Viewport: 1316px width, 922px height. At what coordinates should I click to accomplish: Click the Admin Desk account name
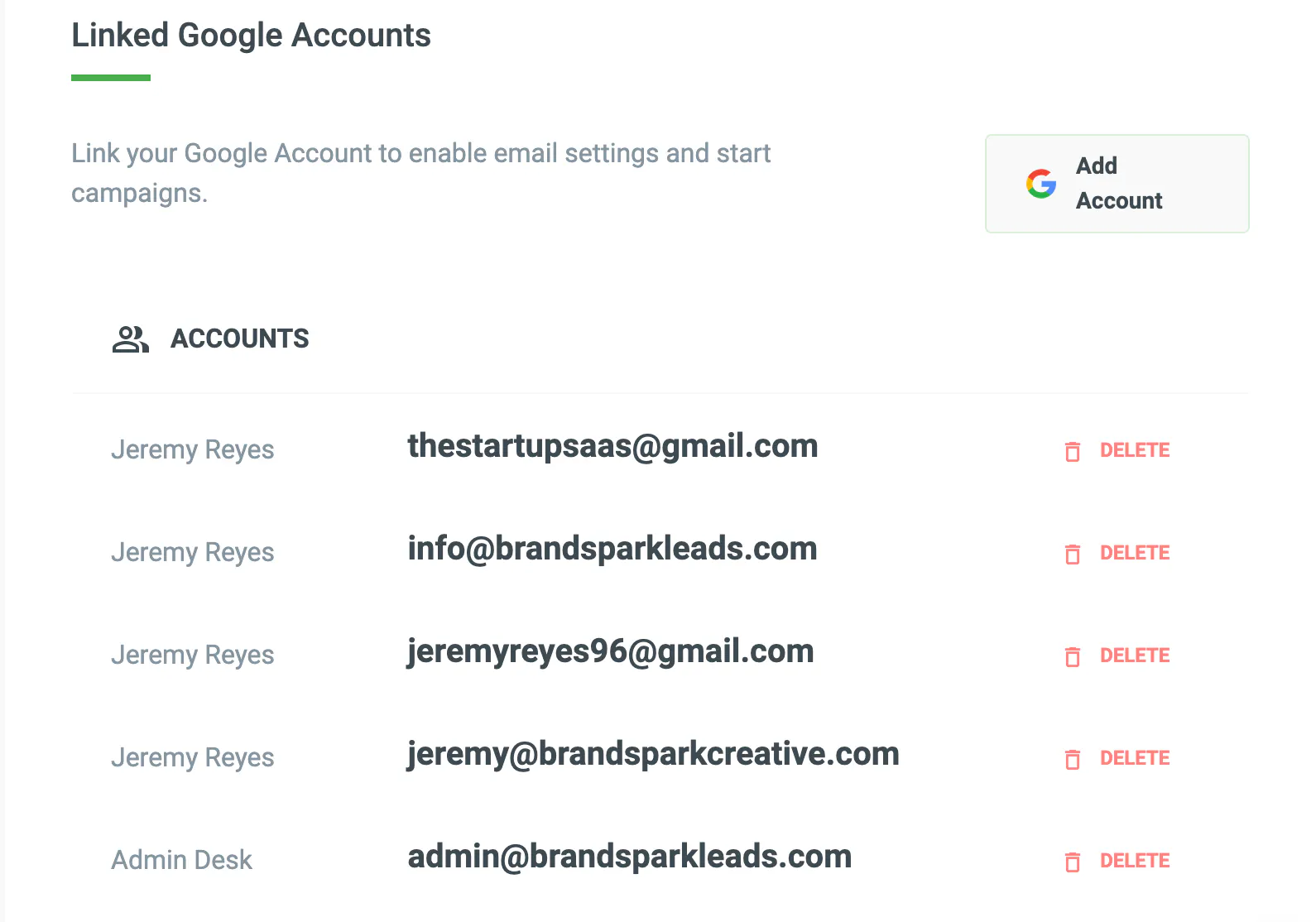[x=181, y=860]
